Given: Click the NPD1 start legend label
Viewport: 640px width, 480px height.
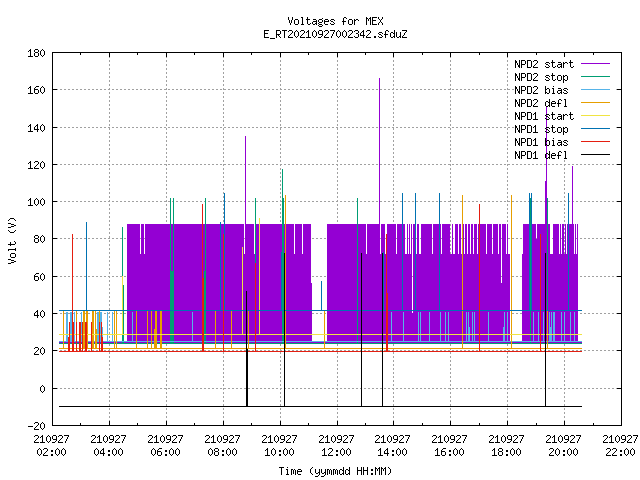Looking at the screenshot, I should point(544,116).
